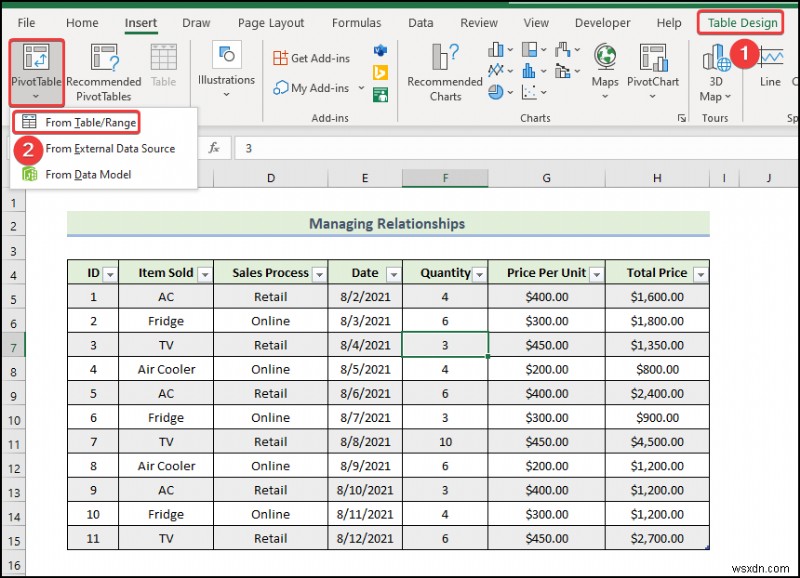Screen dimensions: 800x578
Task: Select the cell with value $2,700.00
Action: click(657, 539)
